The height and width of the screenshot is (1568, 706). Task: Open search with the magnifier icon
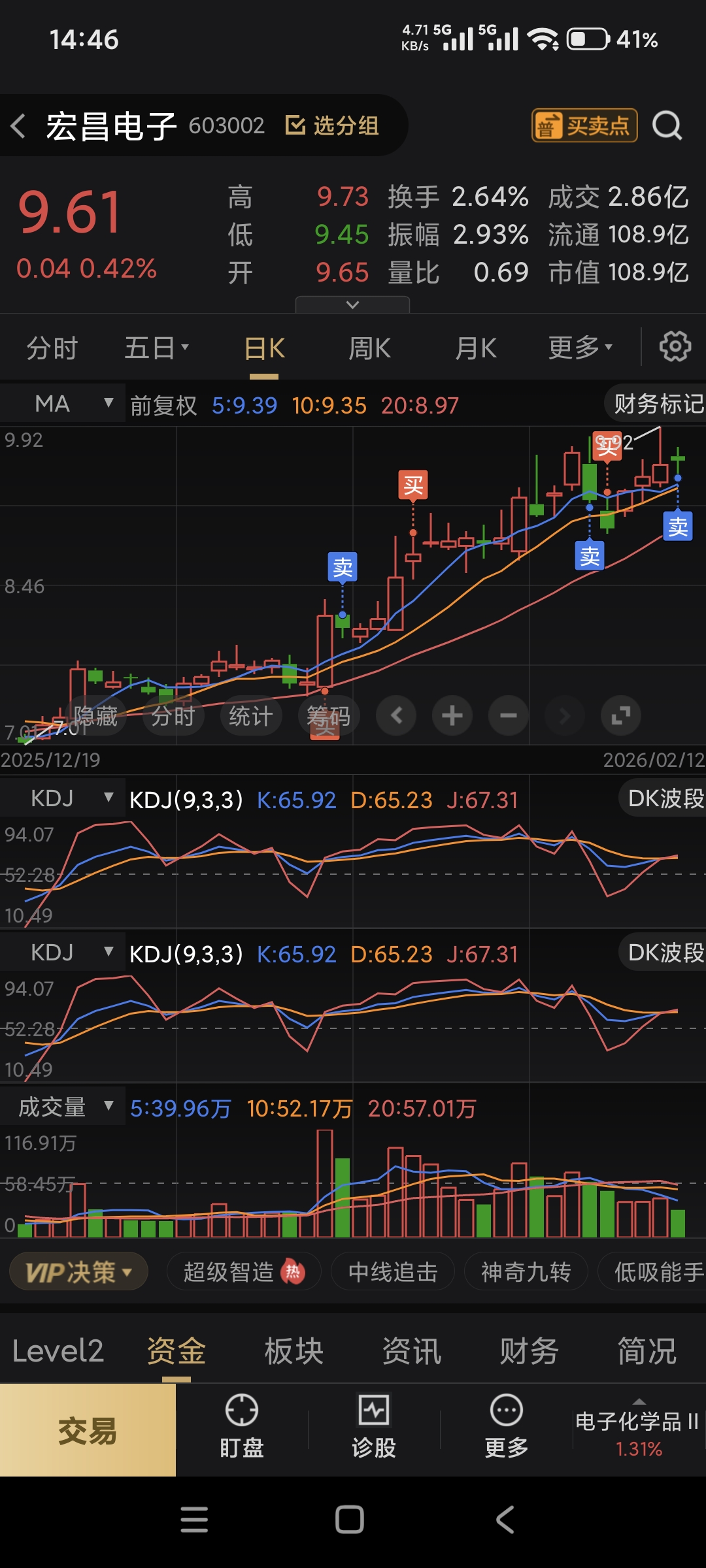tap(667, 125)
